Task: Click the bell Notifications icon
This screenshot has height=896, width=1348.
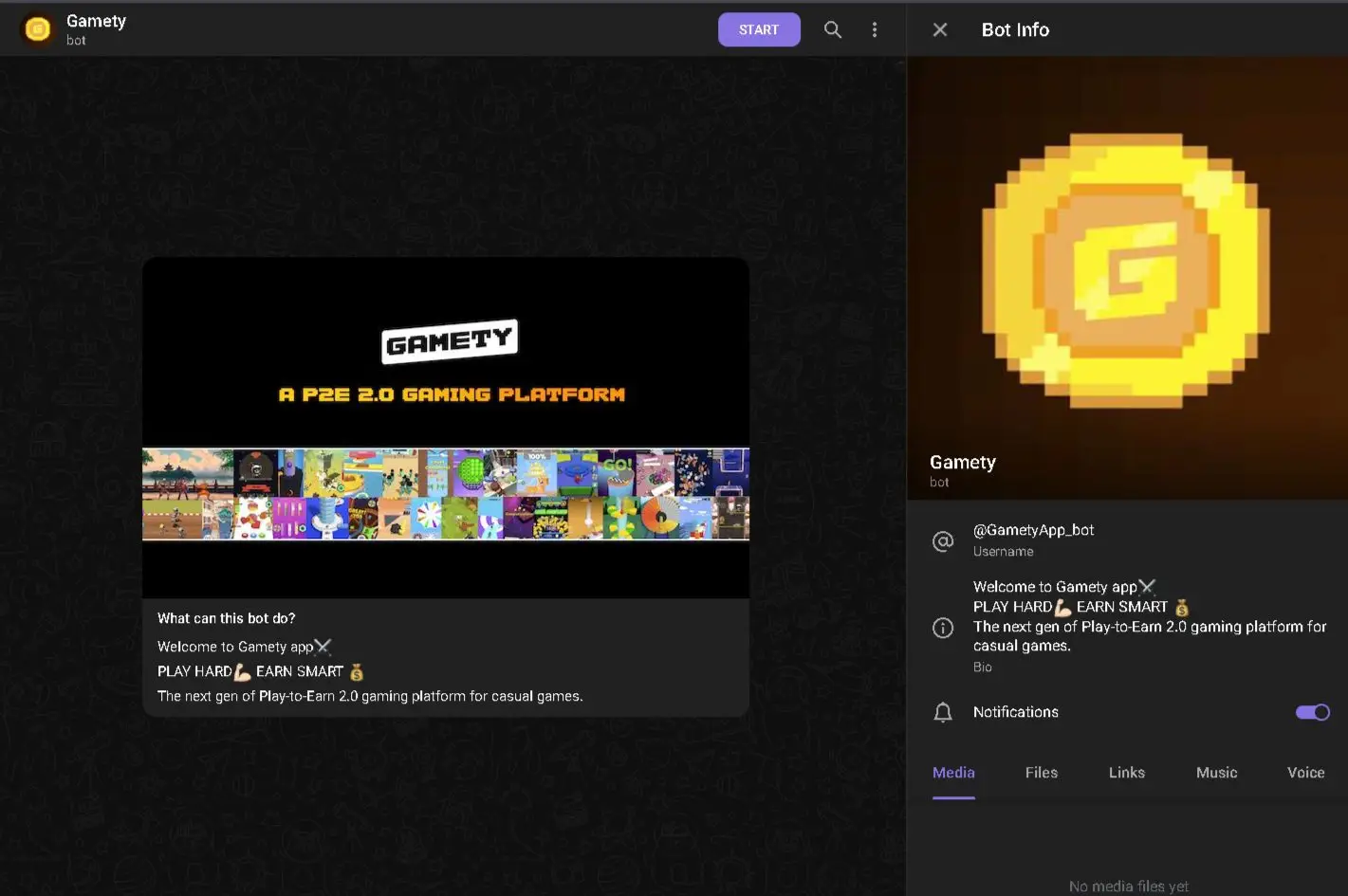Action: click(x=943, y=712)
